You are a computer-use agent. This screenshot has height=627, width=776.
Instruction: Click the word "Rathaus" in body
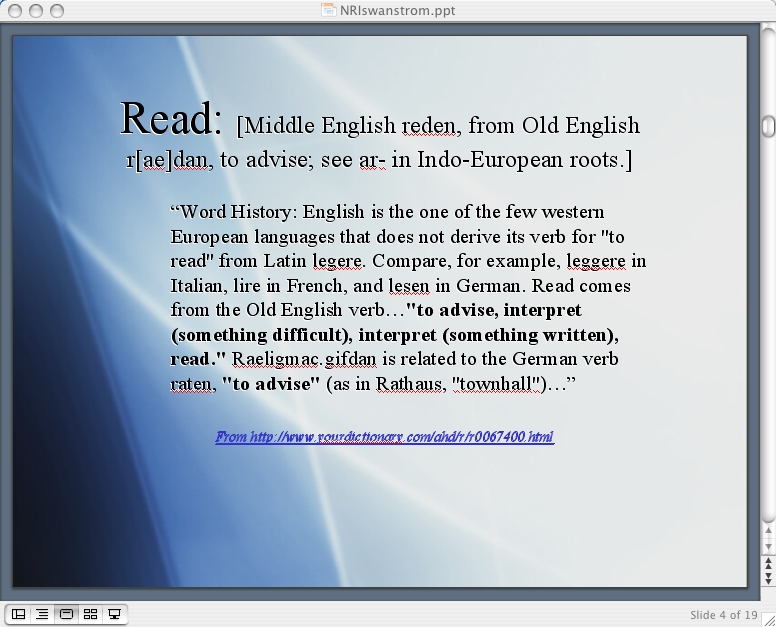[x=408, y=384]
